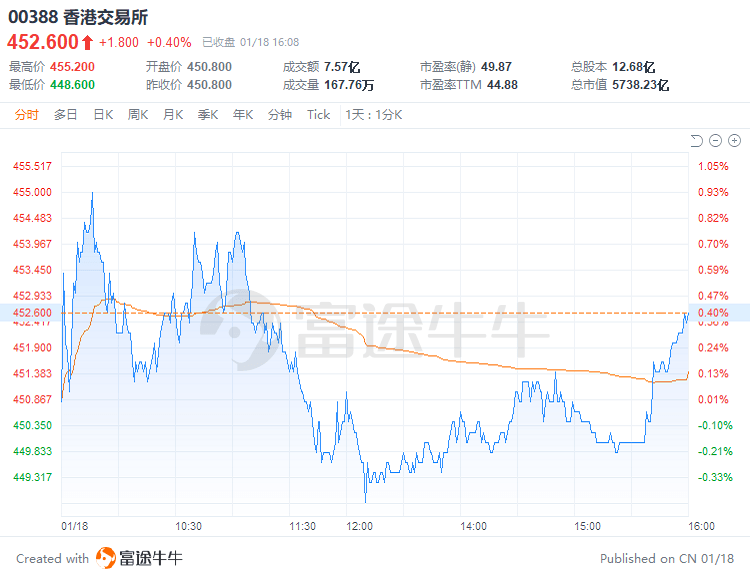
Task: Open the 1天：1分K period selector
Action: (x=373, y=115)
